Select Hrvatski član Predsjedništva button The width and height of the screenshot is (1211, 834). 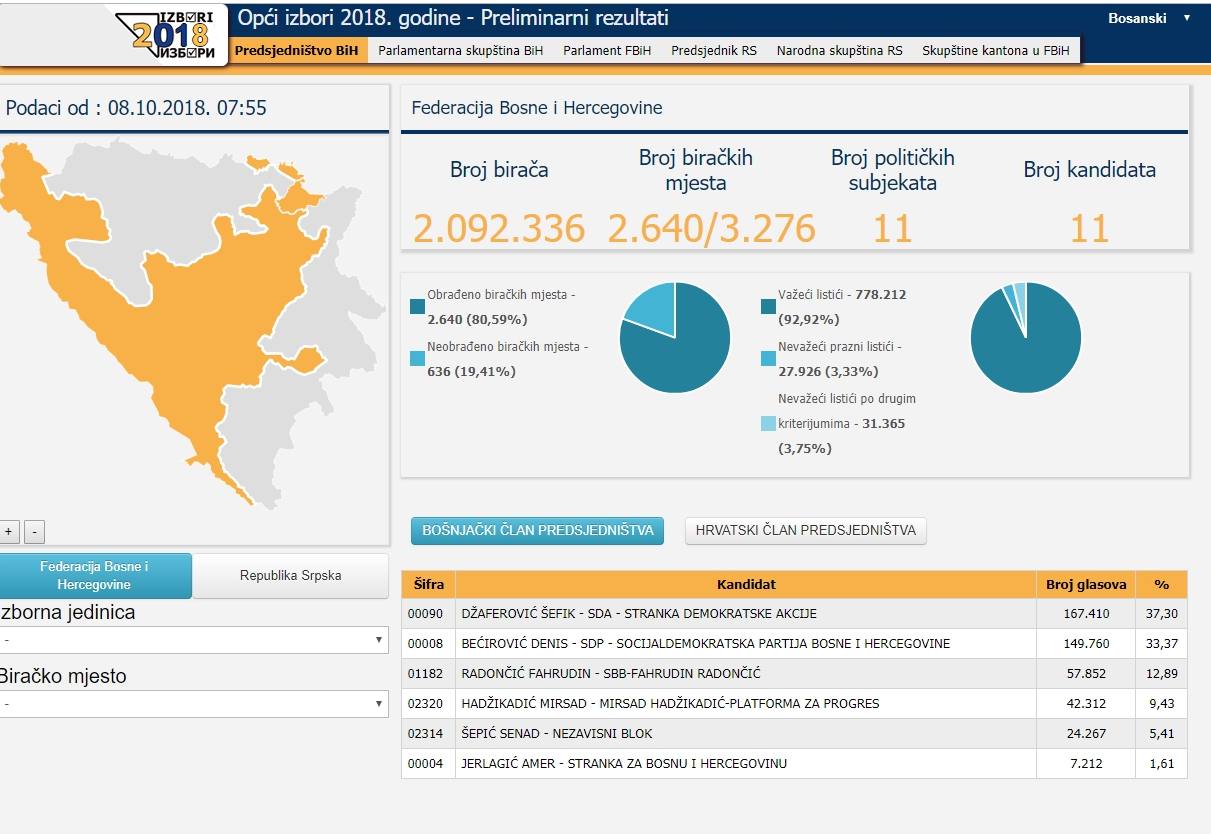[x=805, y=531]
